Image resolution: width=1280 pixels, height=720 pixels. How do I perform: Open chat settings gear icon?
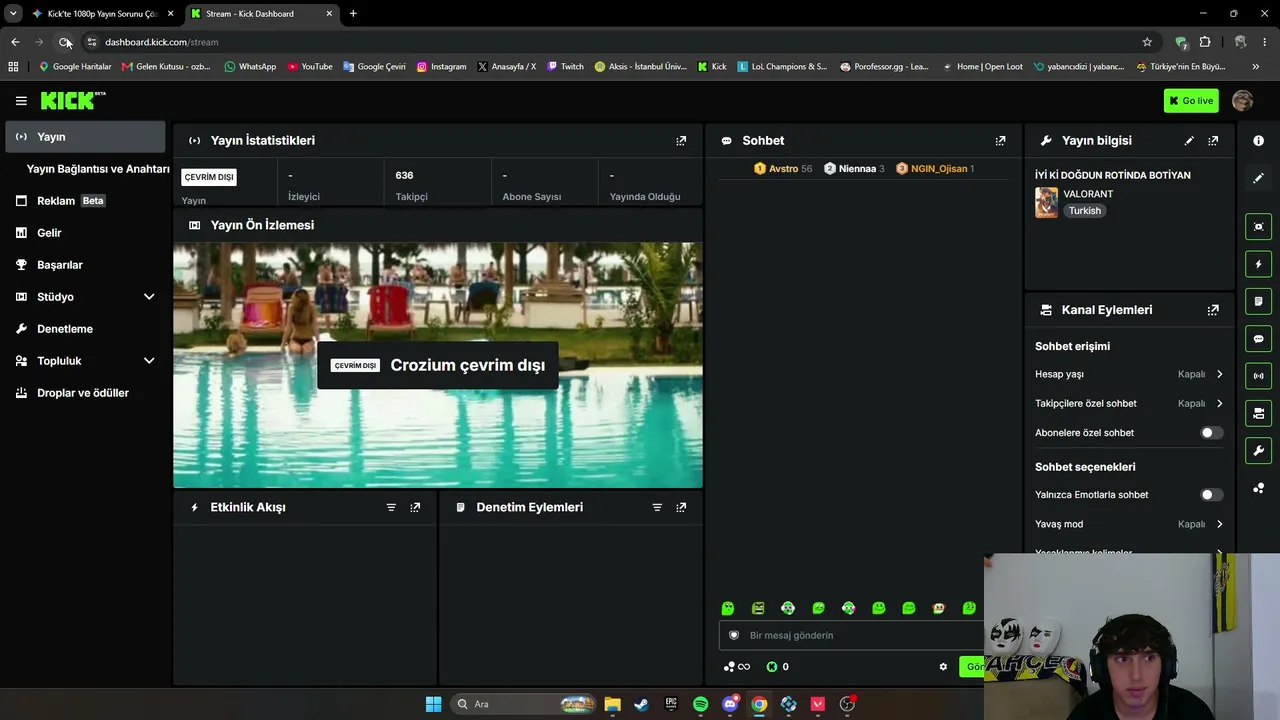pos(943,667)
